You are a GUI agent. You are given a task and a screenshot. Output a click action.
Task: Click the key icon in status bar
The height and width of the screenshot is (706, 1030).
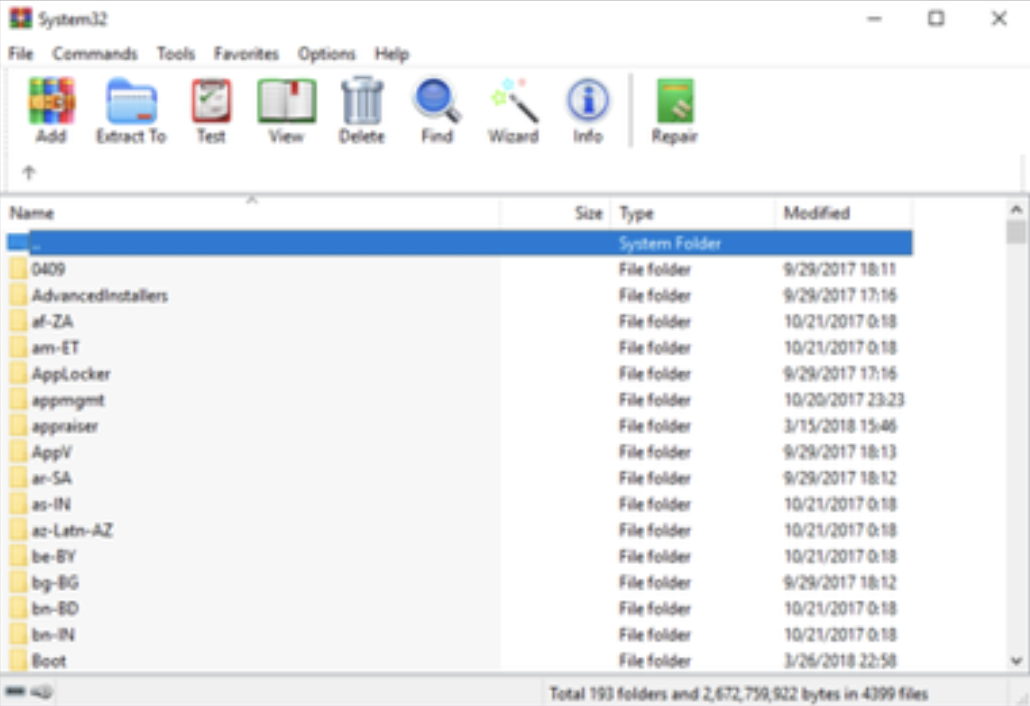[x=43, y=692]
